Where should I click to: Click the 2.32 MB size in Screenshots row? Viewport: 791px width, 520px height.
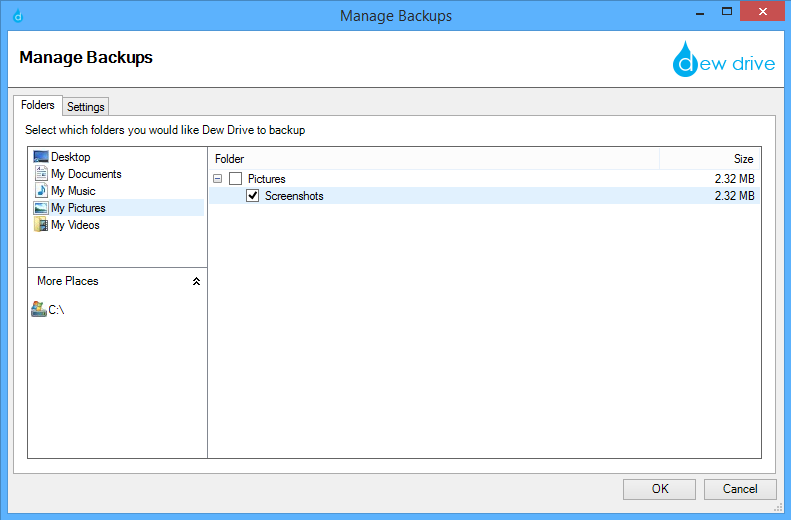[734, 196]
